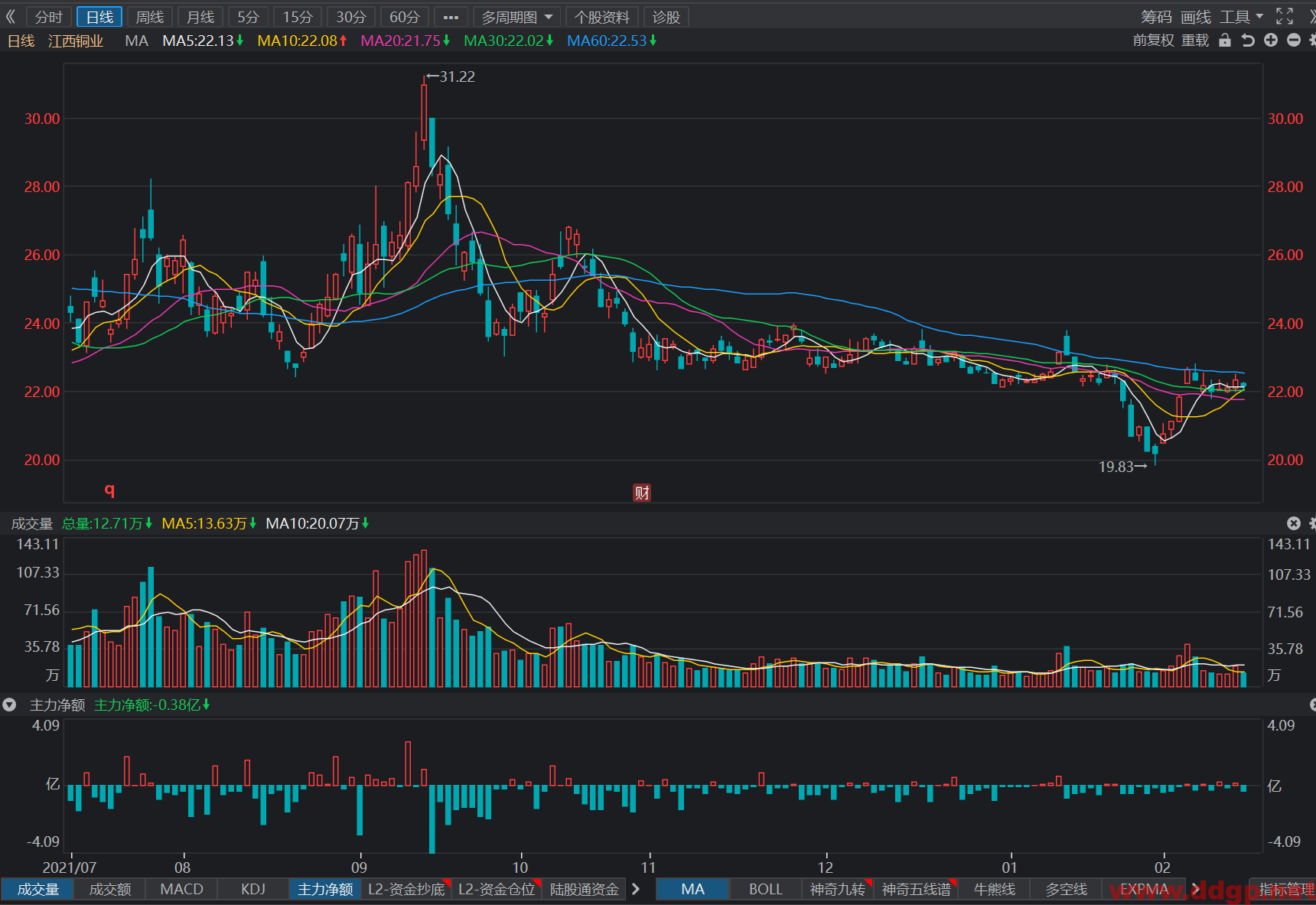Switch to 周线 weekly chart

coord(150,17)
